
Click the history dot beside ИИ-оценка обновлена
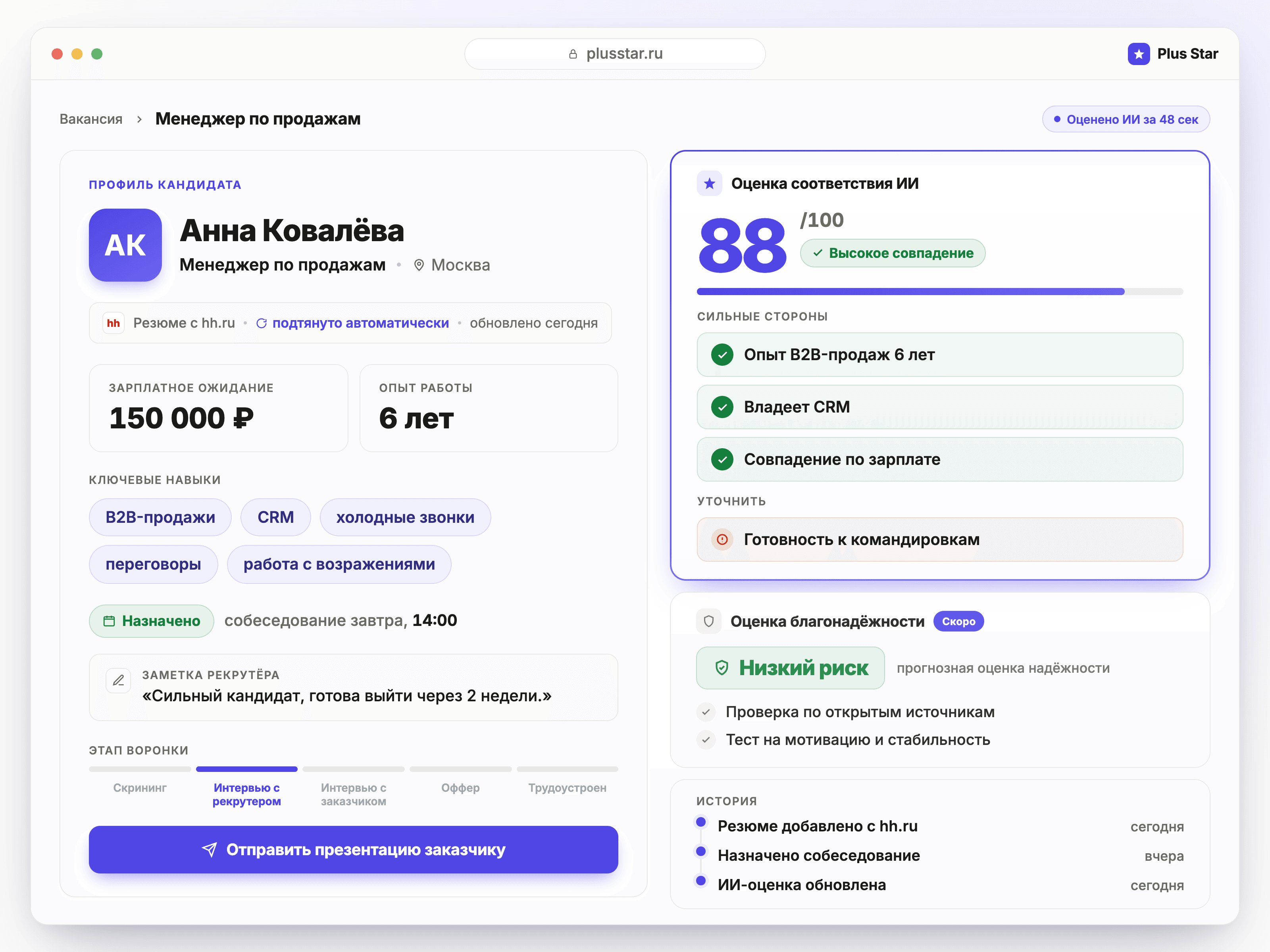(x=701, y=880)
